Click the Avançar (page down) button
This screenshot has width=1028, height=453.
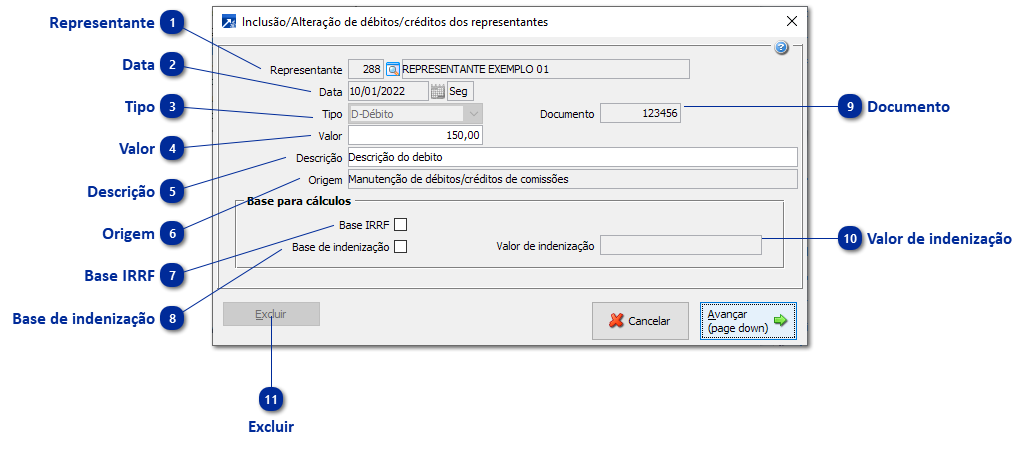(x=748, y=321)
